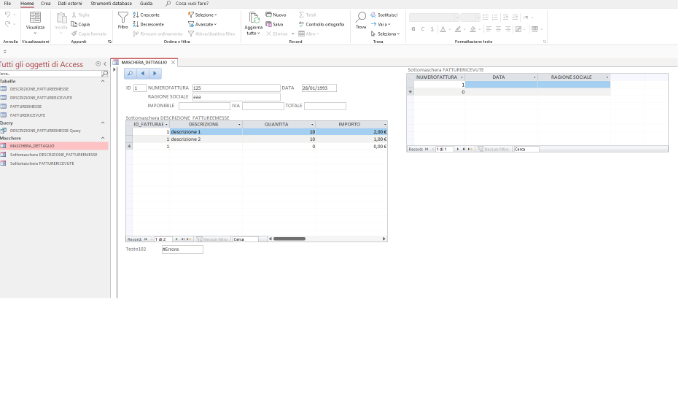Viewport: 700px width, 394px height.
Task: Collapse the Maschere group
Action: coord(103,138)
